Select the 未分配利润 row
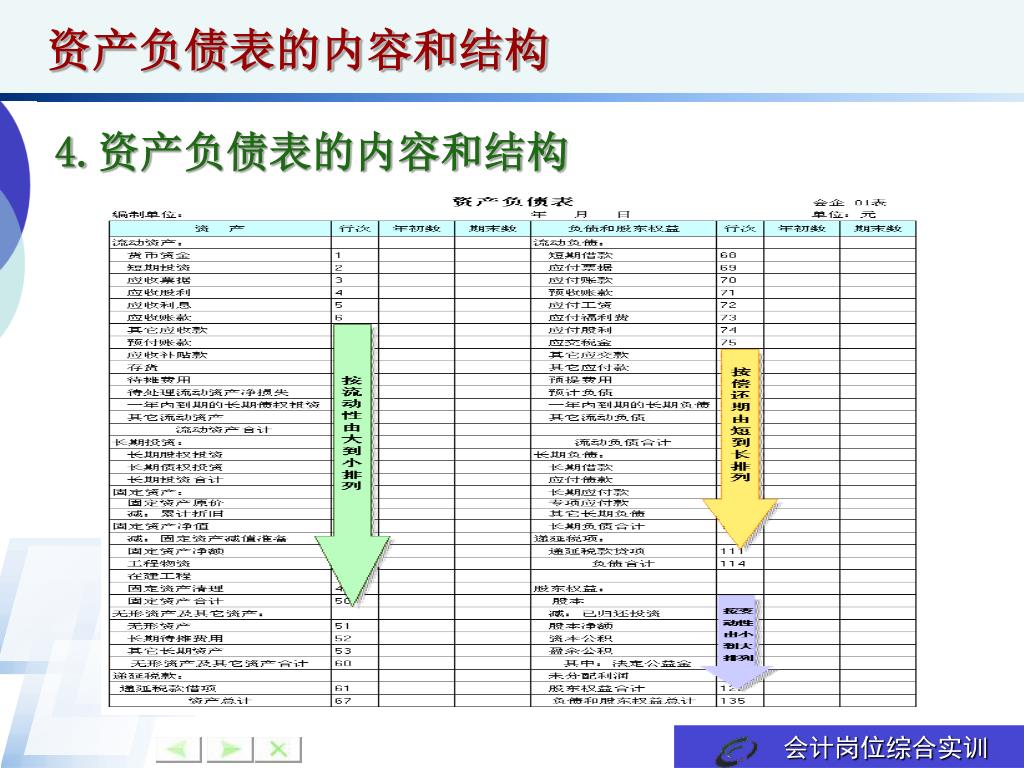This screenshot has width=1024, height=768. click(x=588, y=675)
